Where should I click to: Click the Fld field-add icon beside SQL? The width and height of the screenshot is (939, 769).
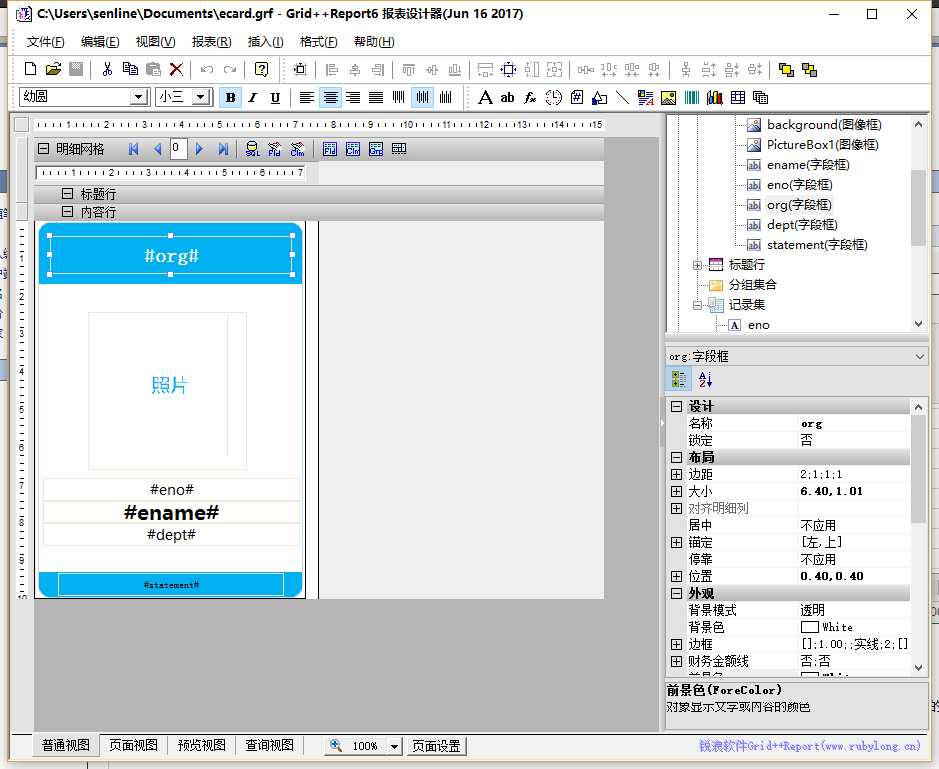click(x=274, y=149)
